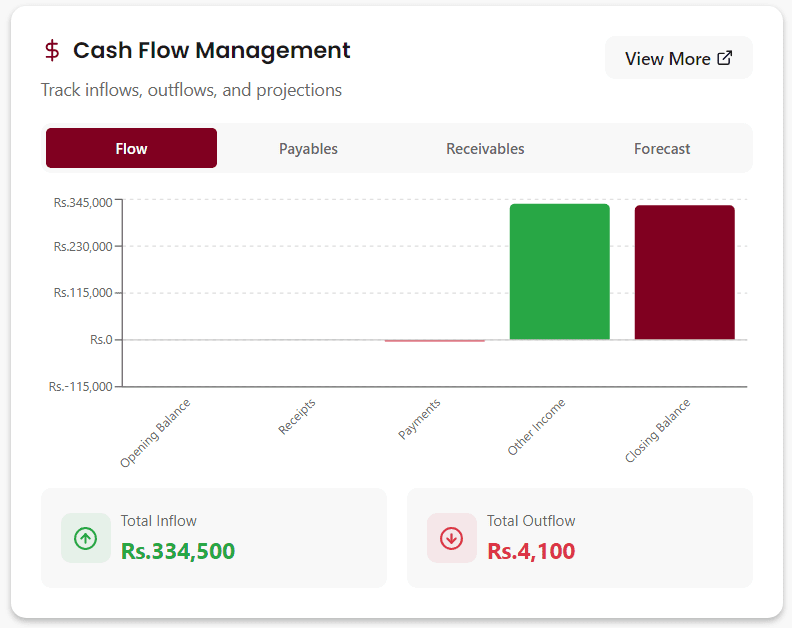Select the Receivables tab
Viewport: 792px width, 628px height.
point(485,148)
